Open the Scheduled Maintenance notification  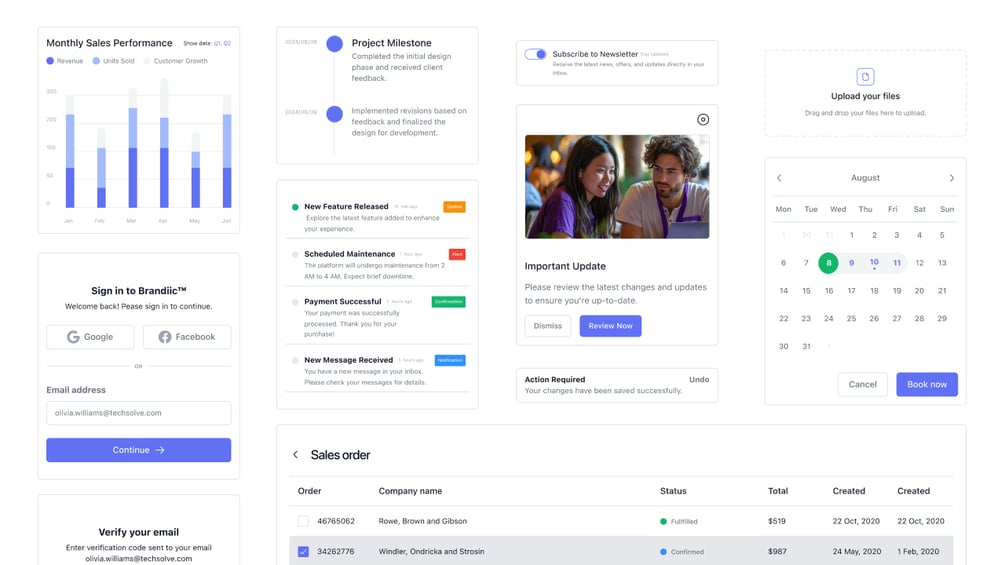(x=378, y=265)
